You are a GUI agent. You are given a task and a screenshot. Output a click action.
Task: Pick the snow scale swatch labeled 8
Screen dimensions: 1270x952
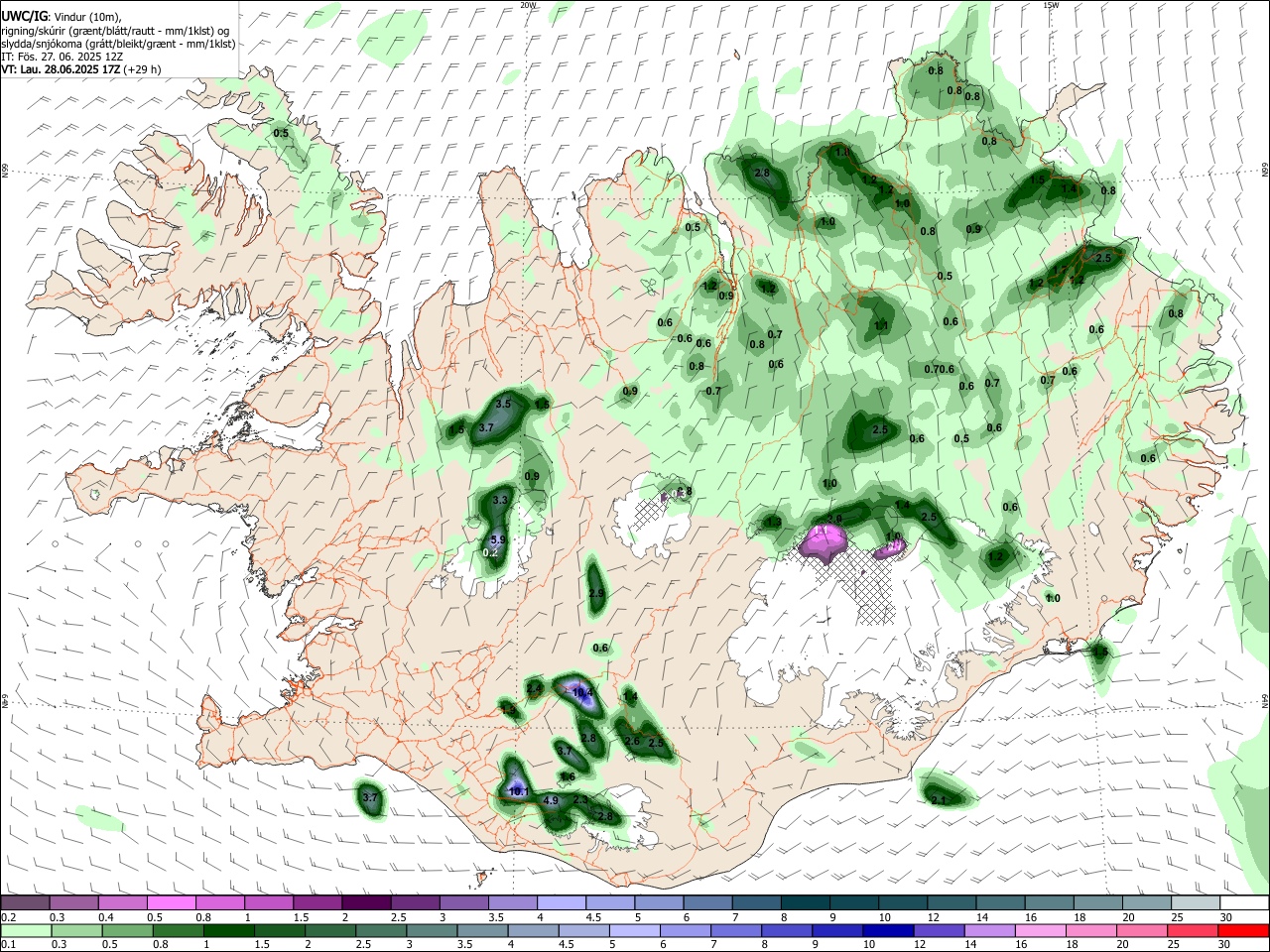[806, 903]
